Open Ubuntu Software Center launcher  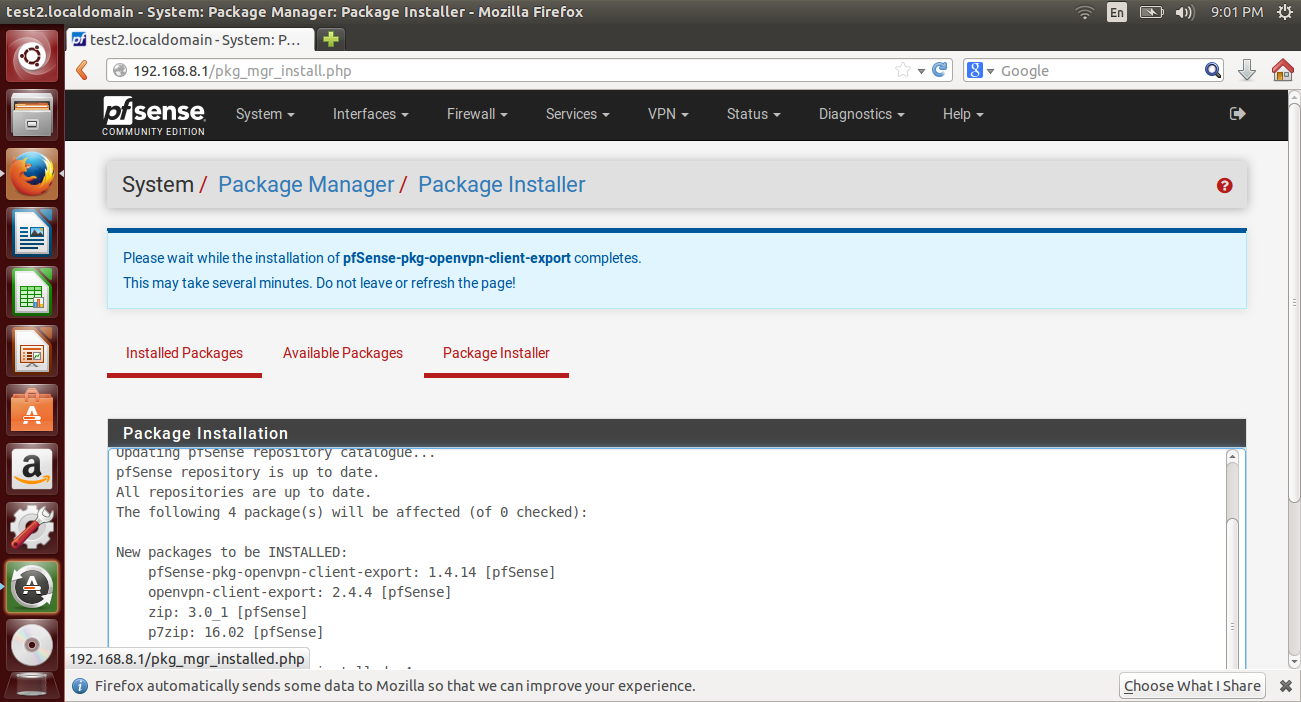(32, 410)
